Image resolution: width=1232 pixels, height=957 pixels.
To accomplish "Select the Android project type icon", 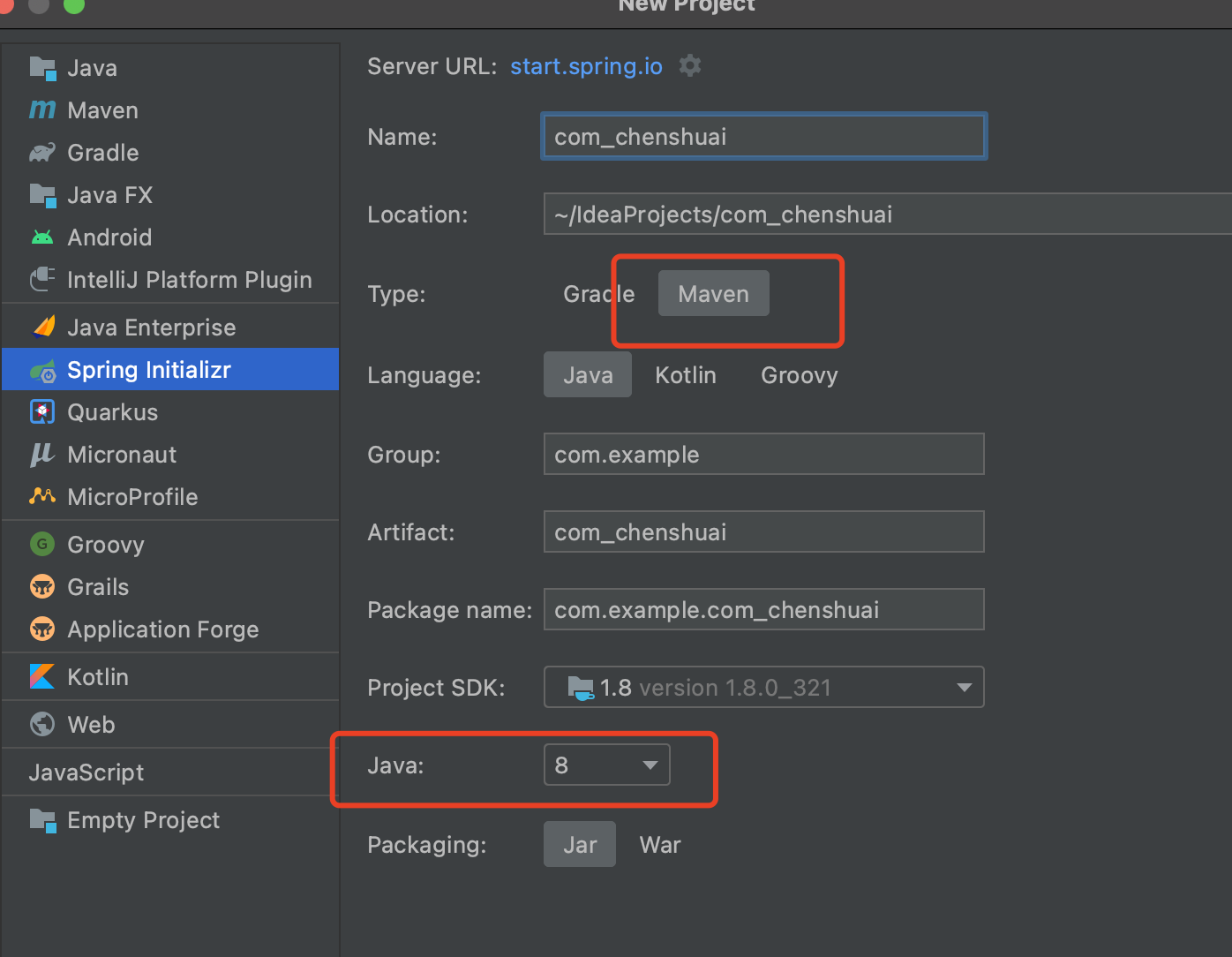I will pos(41,237).
